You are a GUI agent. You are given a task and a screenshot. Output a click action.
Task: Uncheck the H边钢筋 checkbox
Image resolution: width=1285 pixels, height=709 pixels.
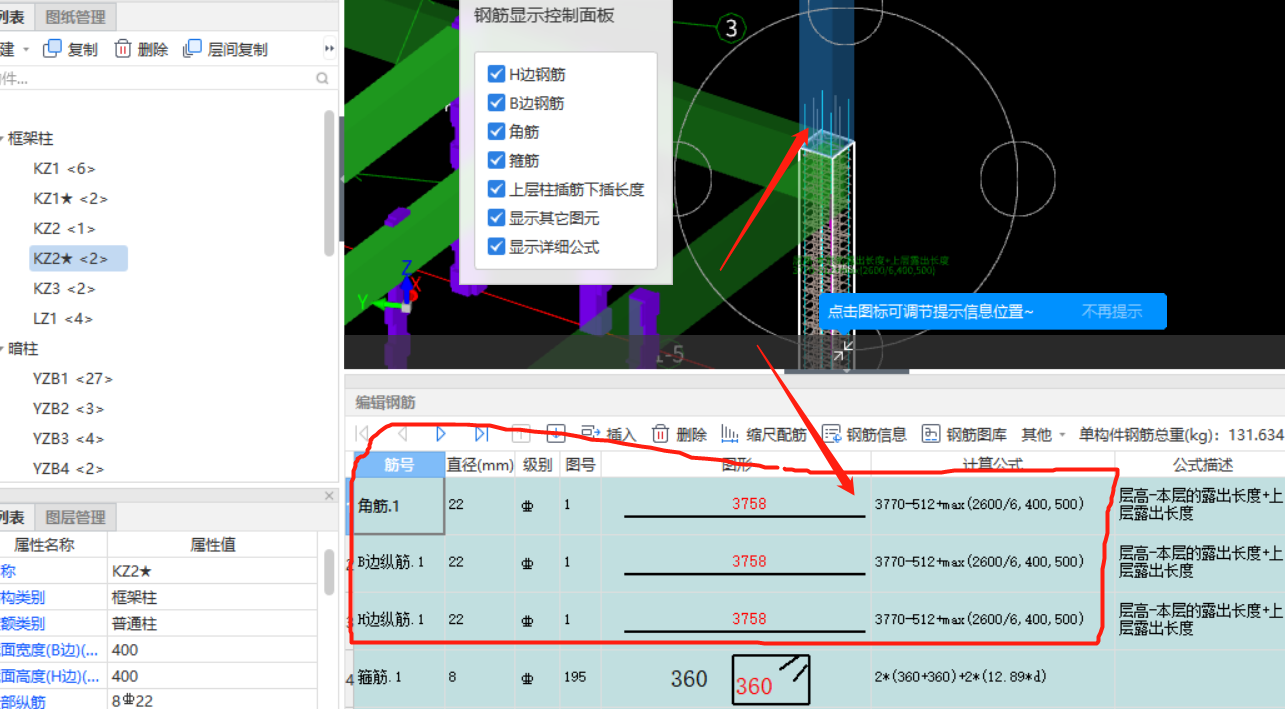click(496, 74)
